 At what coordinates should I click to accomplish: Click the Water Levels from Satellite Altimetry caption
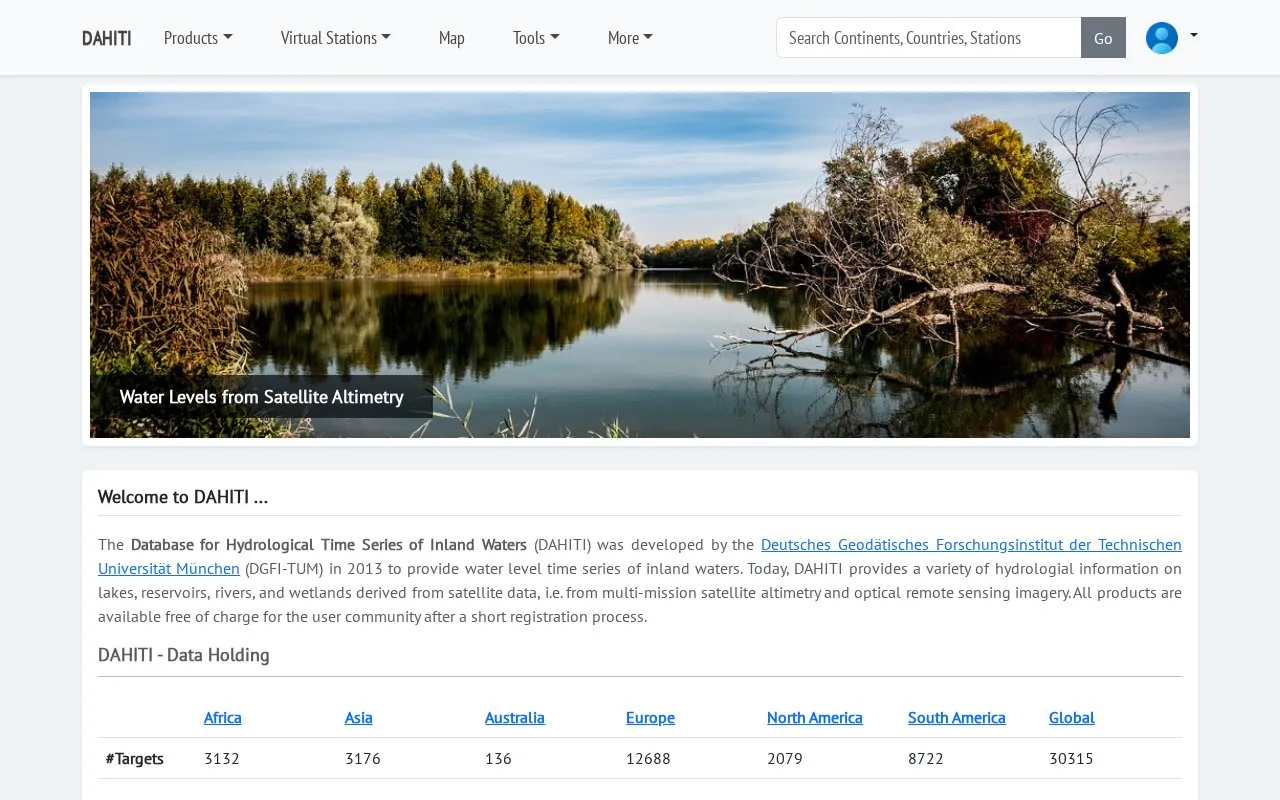pyautogui.click(x=262, y=397)
